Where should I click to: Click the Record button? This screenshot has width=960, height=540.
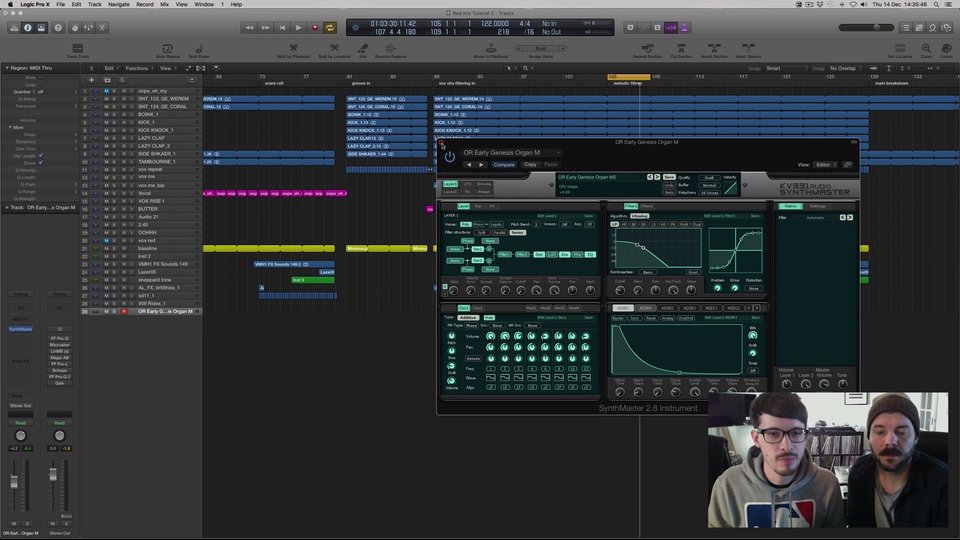(x=315, y=28)
